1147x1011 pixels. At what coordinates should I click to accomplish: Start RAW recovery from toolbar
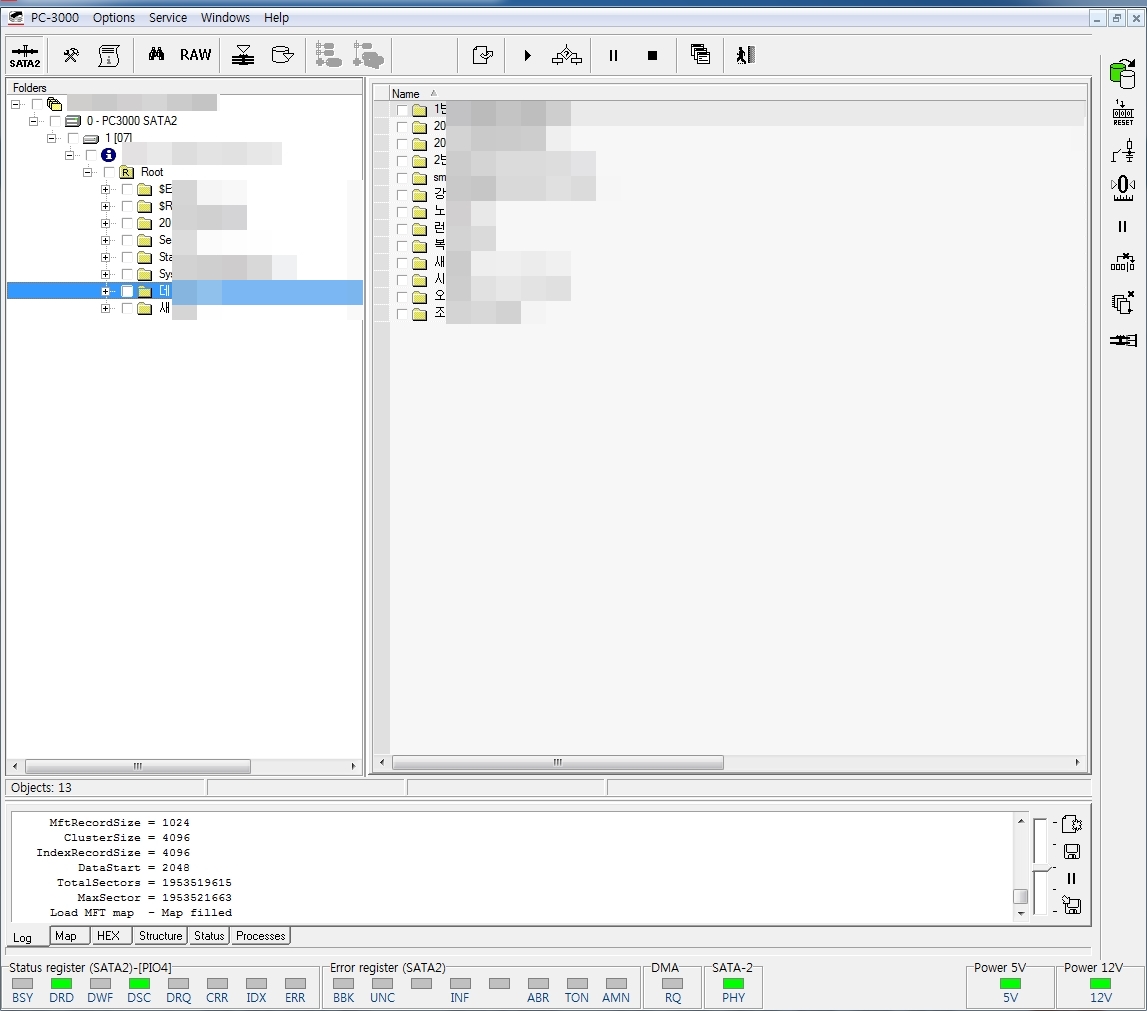click(x=195, y=55)
